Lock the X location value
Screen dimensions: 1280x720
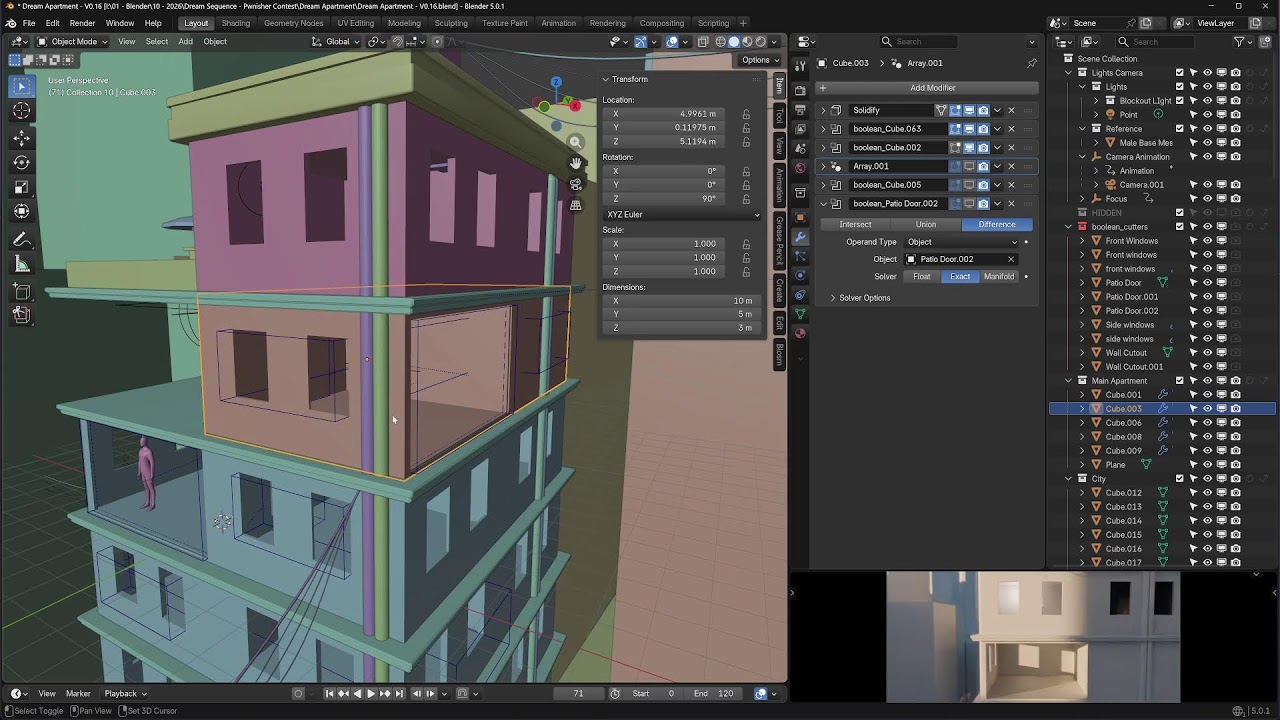click(x=746, y=114)
